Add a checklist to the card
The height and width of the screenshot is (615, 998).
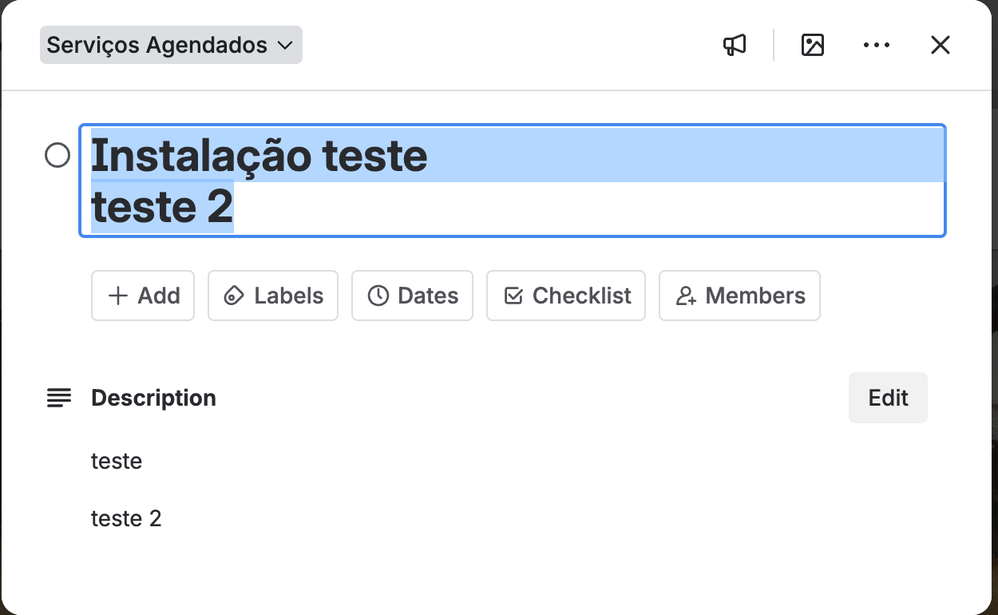(x=565, y=295)
